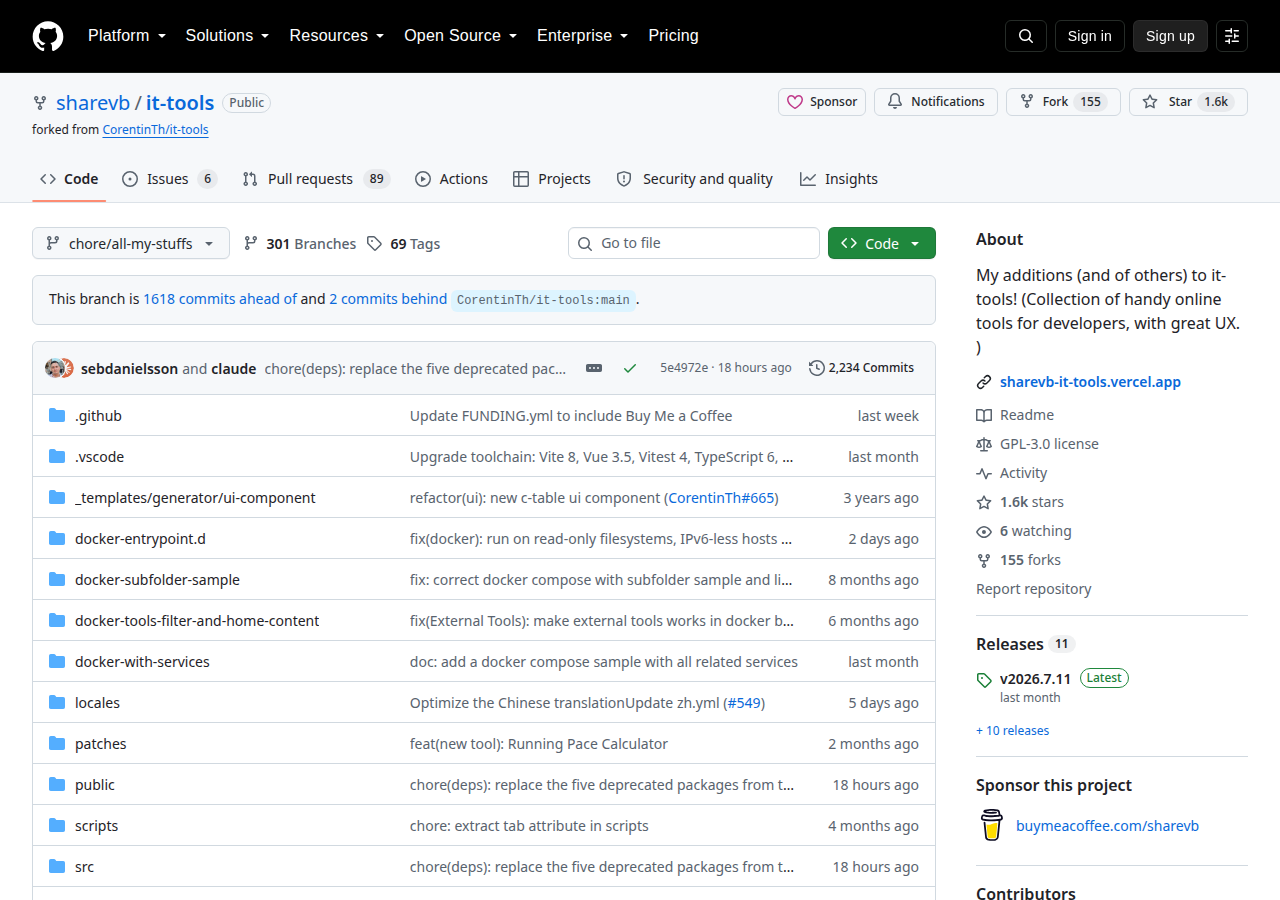Open the v2026.7.11 release link
This screenshot has width=1280, height=900.
tap(1035, 679)
